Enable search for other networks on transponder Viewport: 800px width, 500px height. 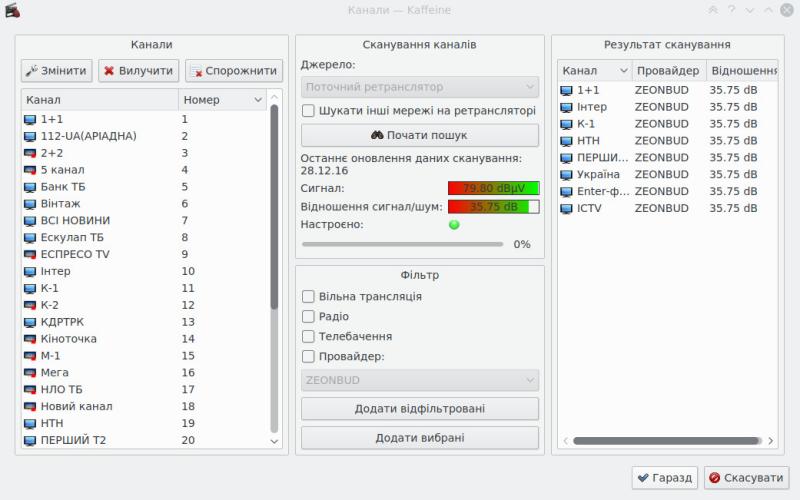click(309, 111)
